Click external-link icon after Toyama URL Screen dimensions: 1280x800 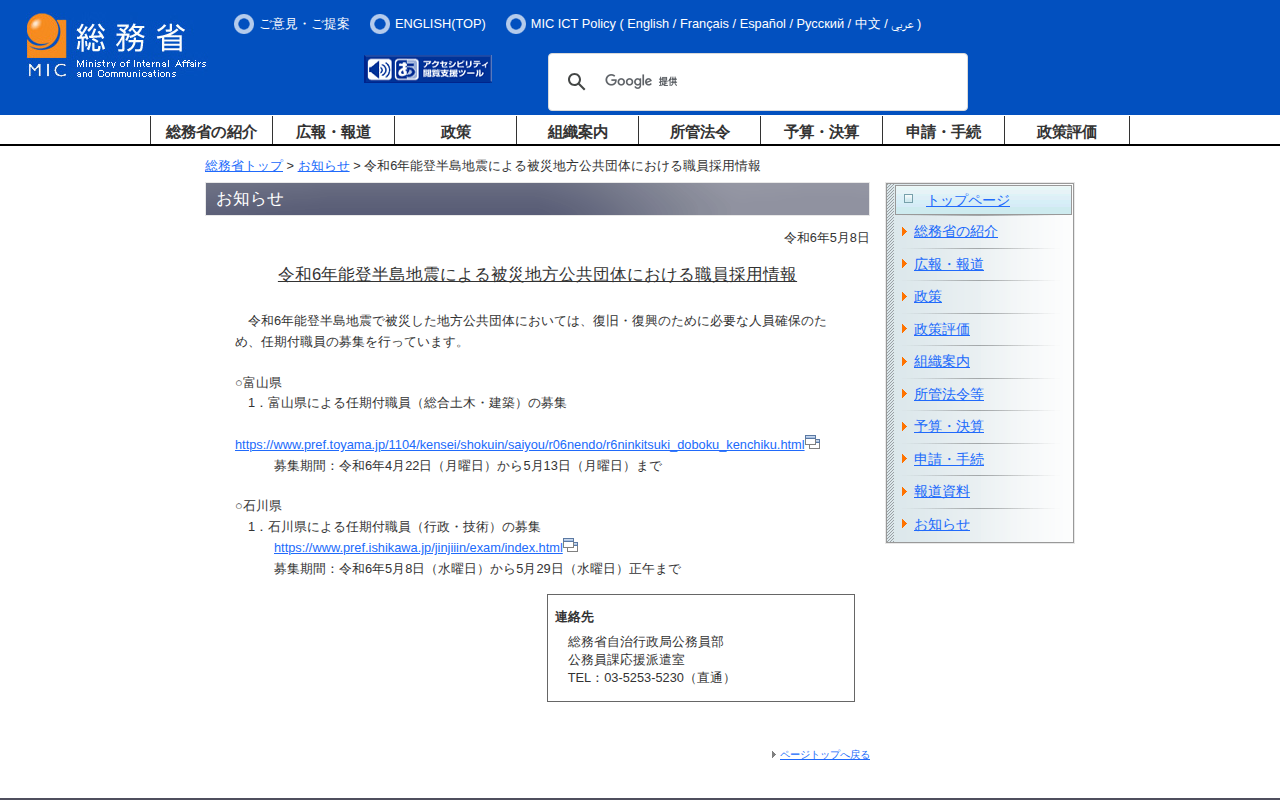(813, 442)
